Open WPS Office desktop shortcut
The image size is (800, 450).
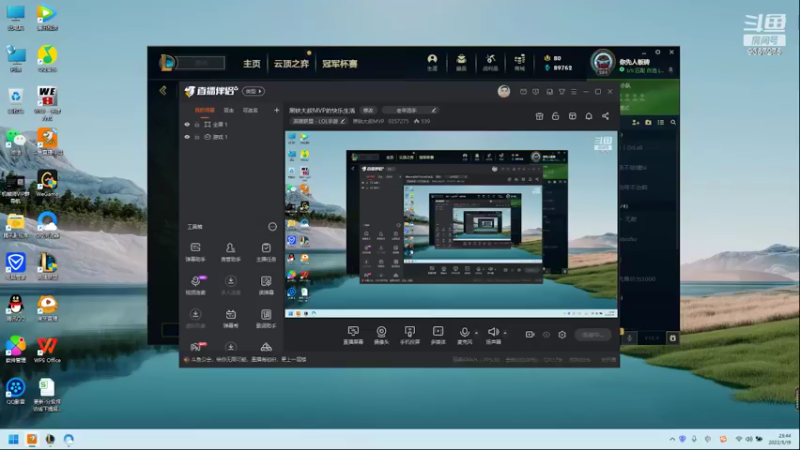[47, 350]
